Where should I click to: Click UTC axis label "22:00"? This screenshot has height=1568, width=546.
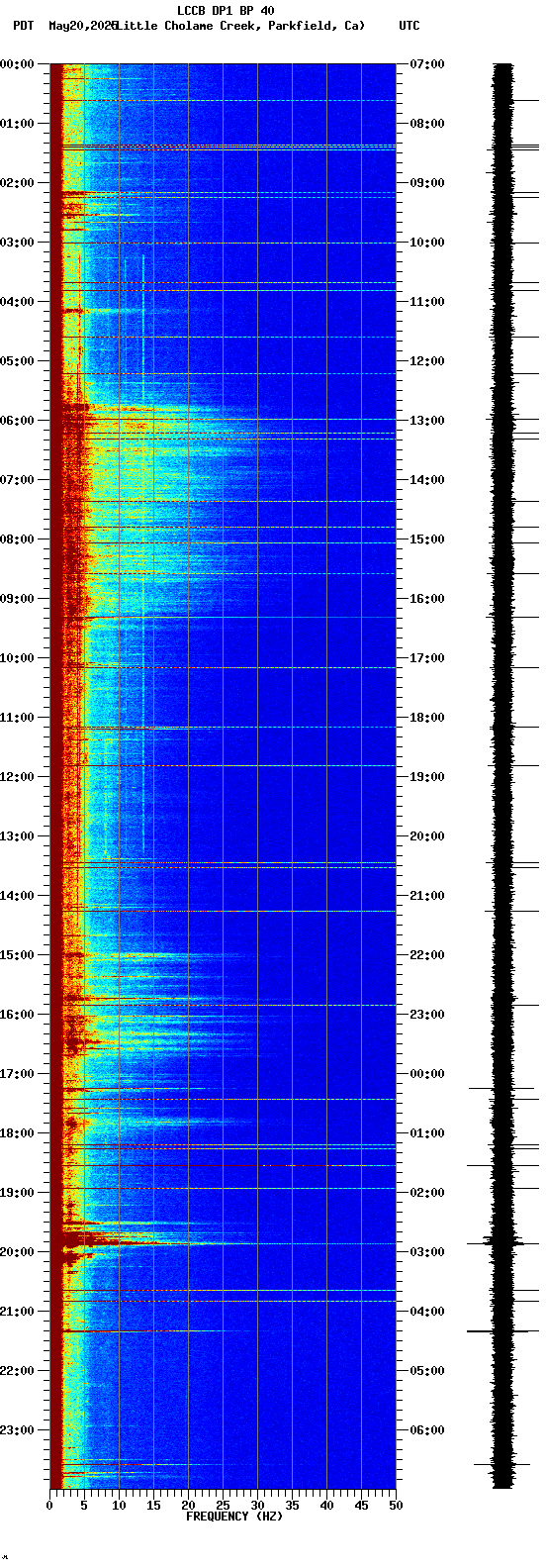pos(427,955)
